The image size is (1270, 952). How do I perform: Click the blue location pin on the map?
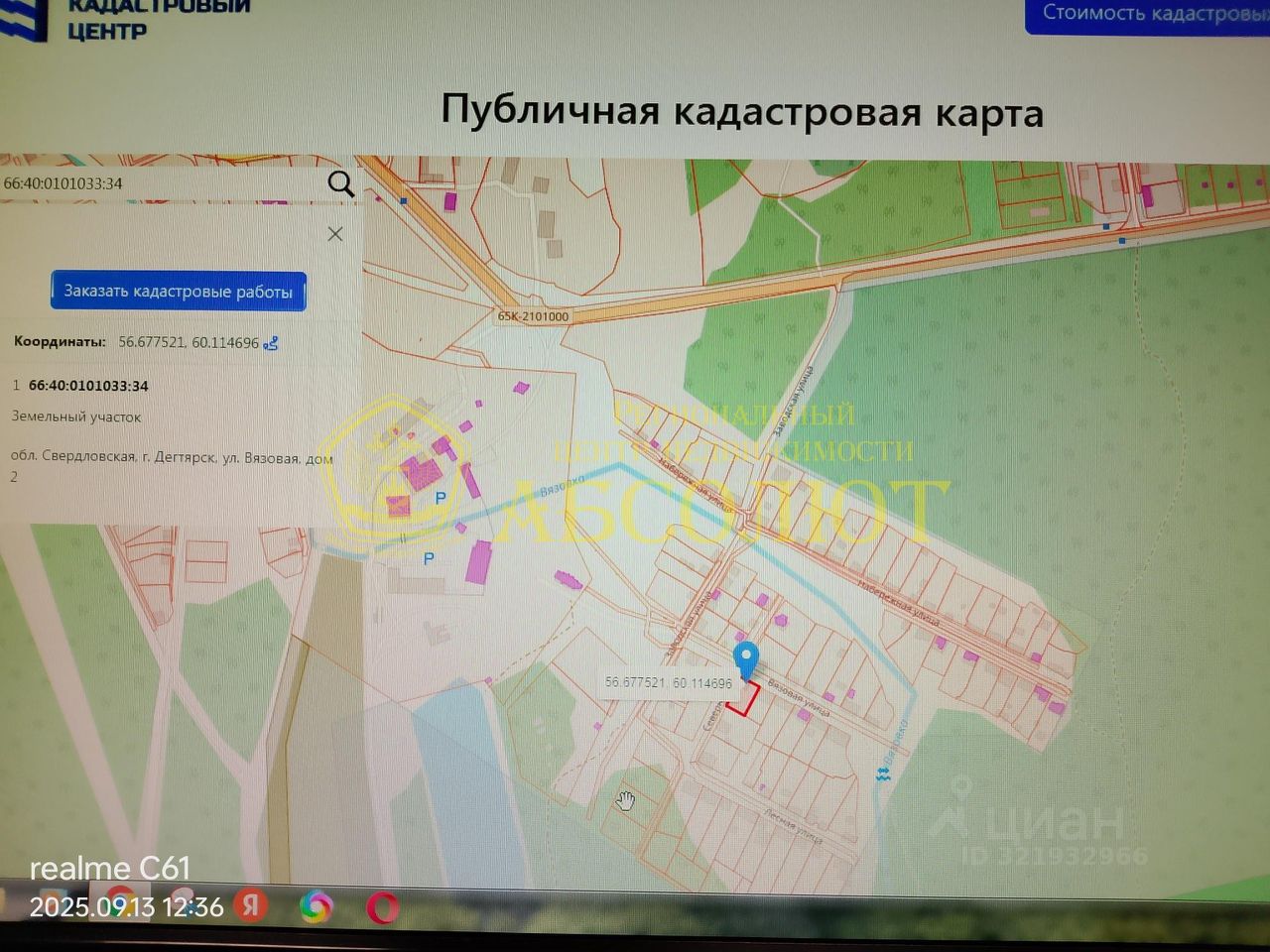point(745,659)
